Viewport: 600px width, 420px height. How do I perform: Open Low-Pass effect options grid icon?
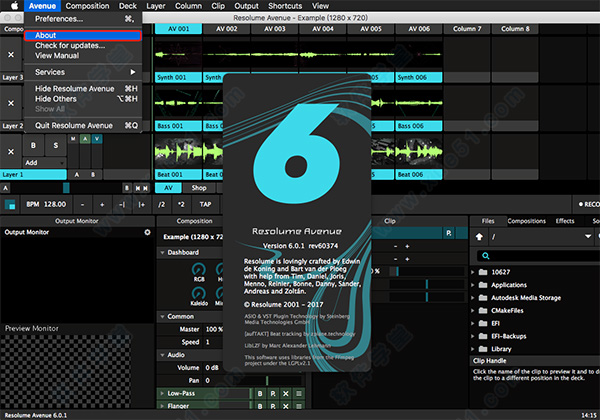(x=299, y=394)
